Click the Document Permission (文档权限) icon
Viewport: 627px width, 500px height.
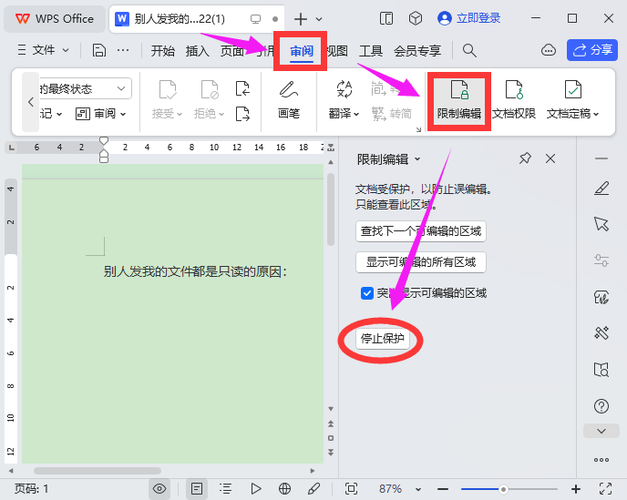514,100
